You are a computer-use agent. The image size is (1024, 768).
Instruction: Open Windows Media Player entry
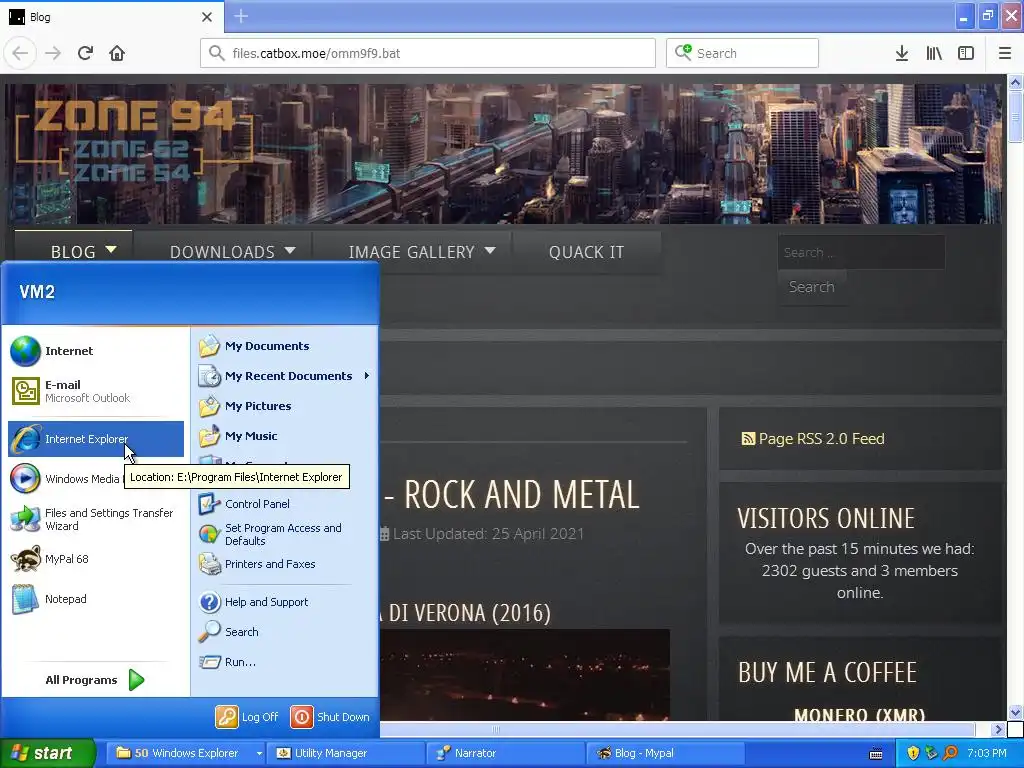click(x=65, y=479)
